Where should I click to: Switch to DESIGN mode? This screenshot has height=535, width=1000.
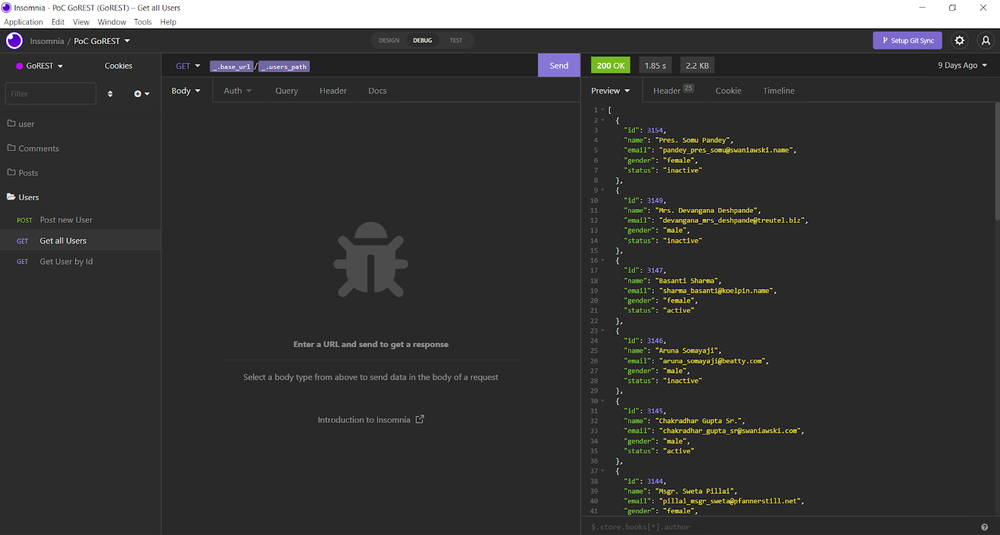tap(389, 41)
